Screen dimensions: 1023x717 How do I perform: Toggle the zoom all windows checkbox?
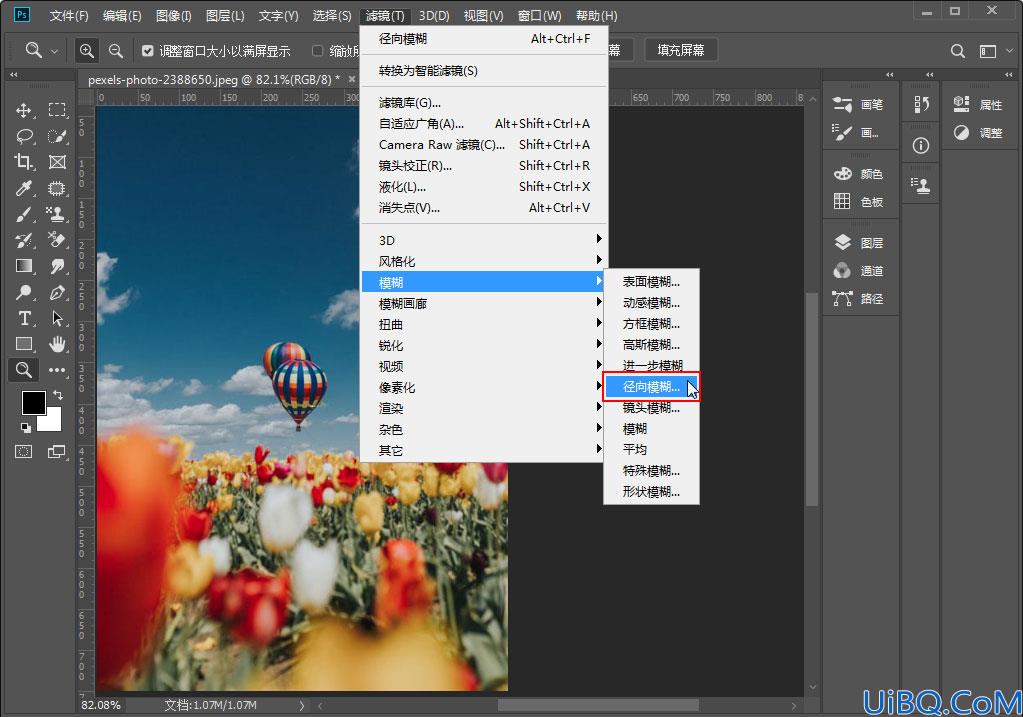coord(317,51)
